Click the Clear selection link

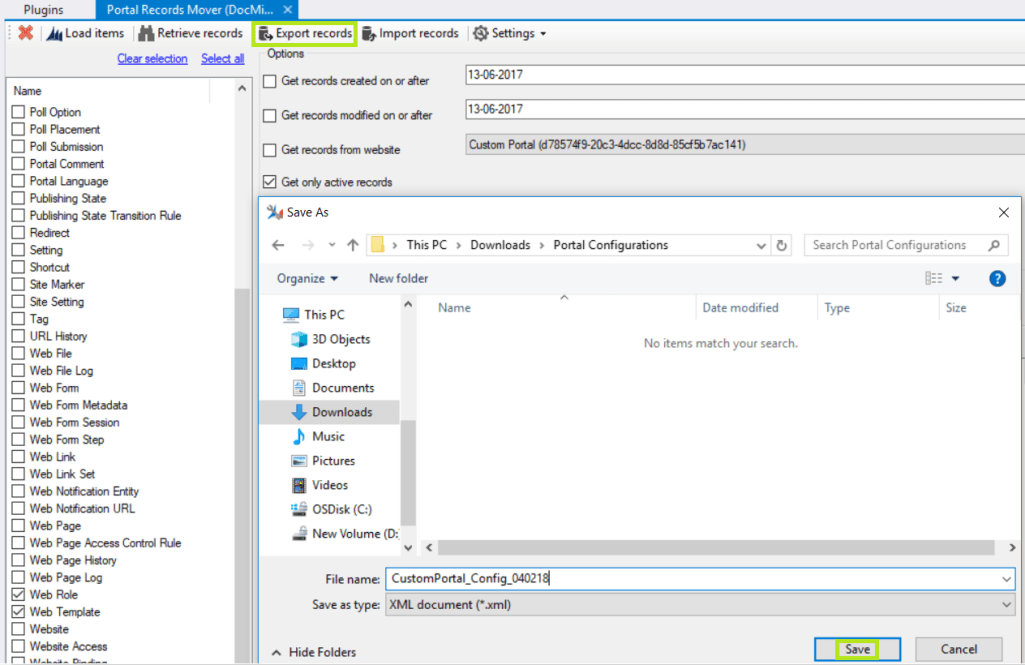[x=152, y=58]
